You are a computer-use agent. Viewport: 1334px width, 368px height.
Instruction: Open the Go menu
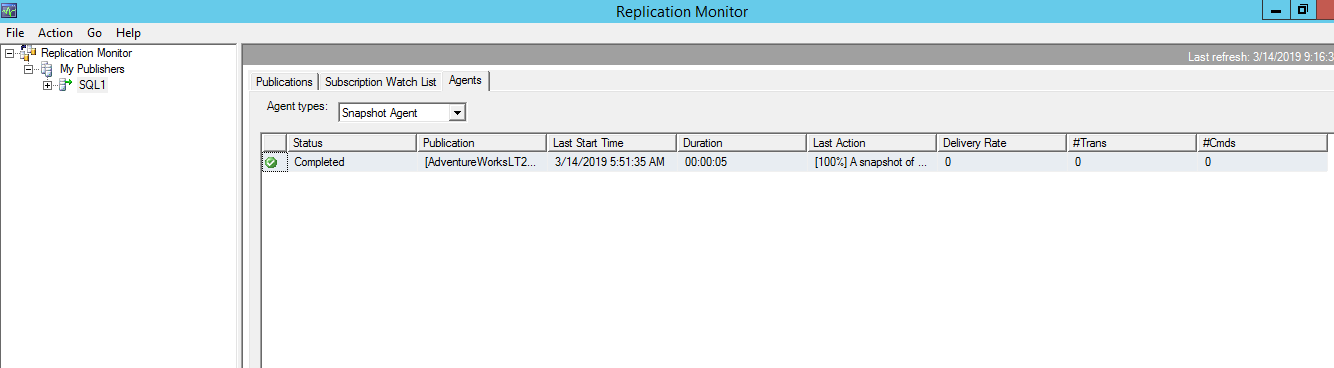click(95, 33)
